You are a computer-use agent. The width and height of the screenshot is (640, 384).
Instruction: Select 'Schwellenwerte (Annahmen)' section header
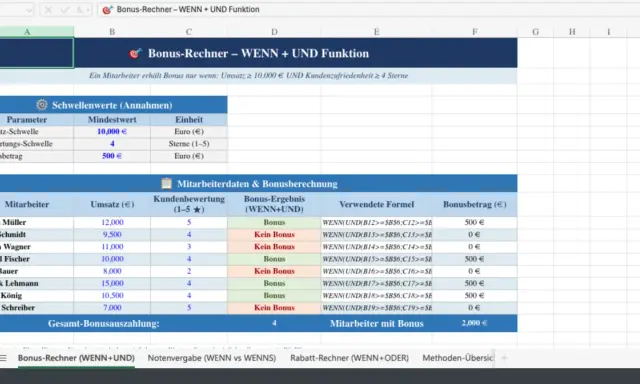(x=112, y=105)
